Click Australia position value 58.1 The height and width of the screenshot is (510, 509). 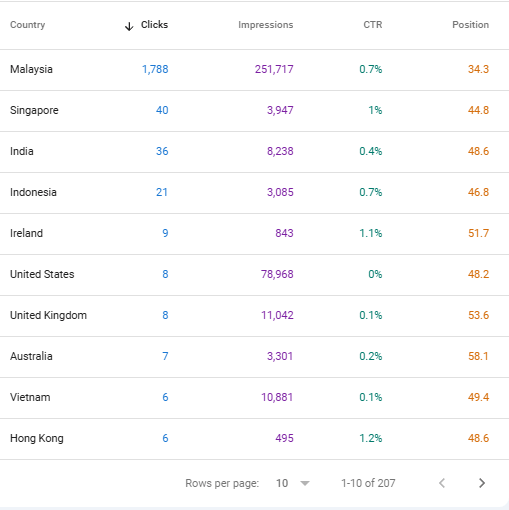click(478, 356)
